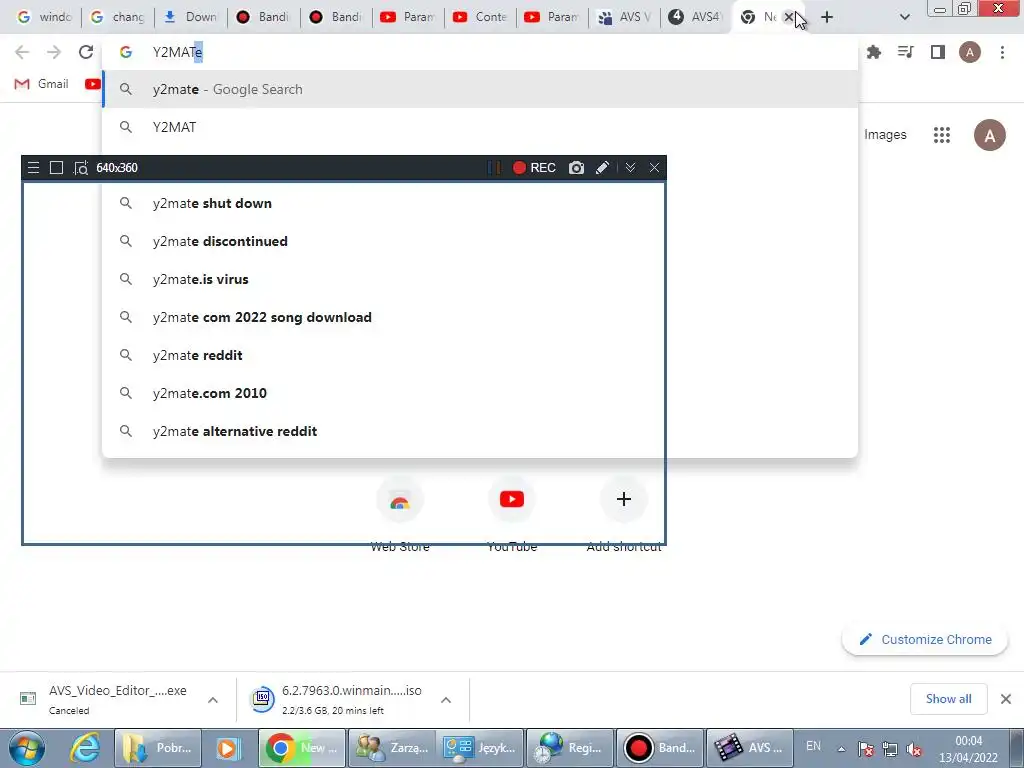Select Bandicam rectangle area mode icon

click(56, 168)
